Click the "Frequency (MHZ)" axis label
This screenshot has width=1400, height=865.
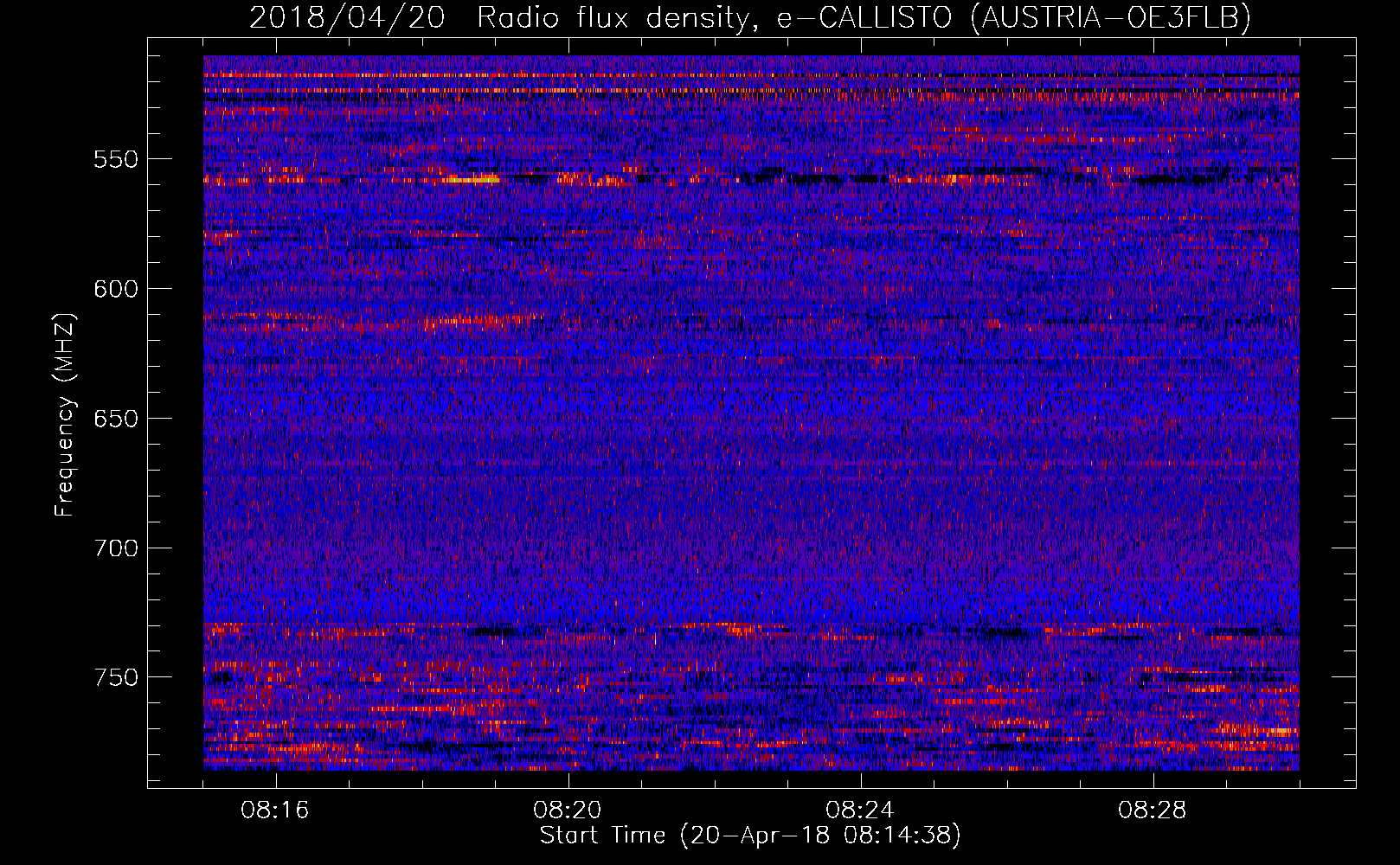click(65, 414)
